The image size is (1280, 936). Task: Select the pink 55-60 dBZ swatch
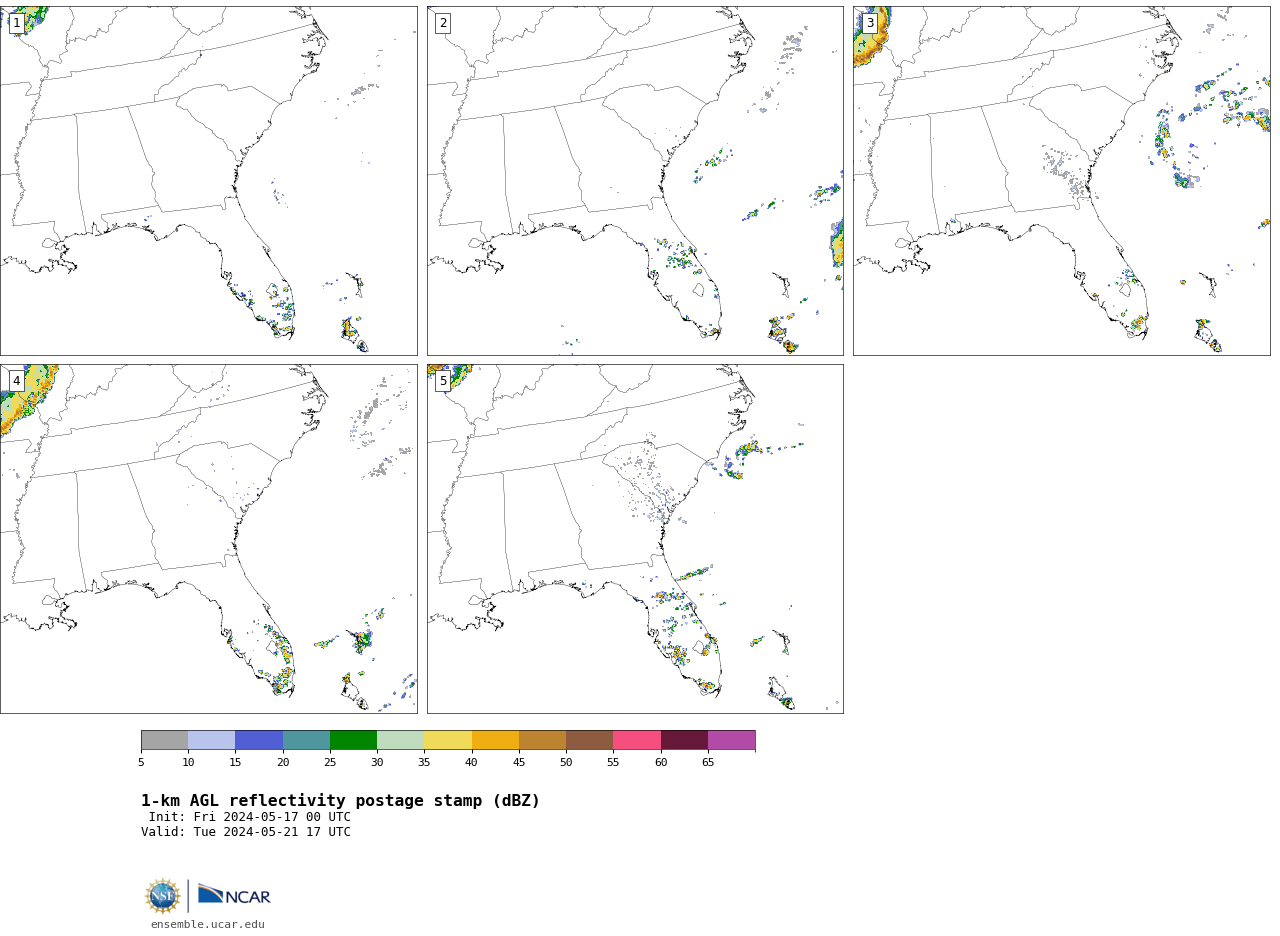point(637,740)
